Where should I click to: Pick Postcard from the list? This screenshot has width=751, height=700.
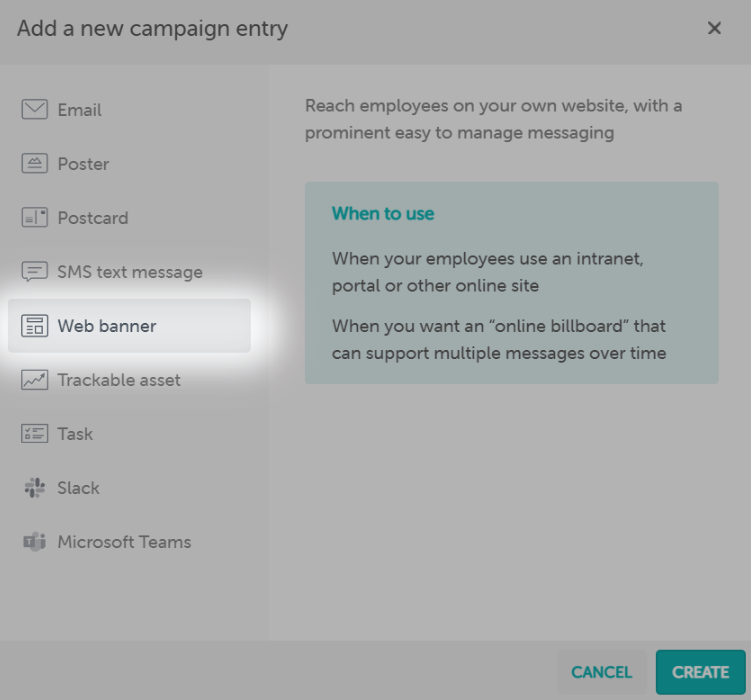coord(93,218)
